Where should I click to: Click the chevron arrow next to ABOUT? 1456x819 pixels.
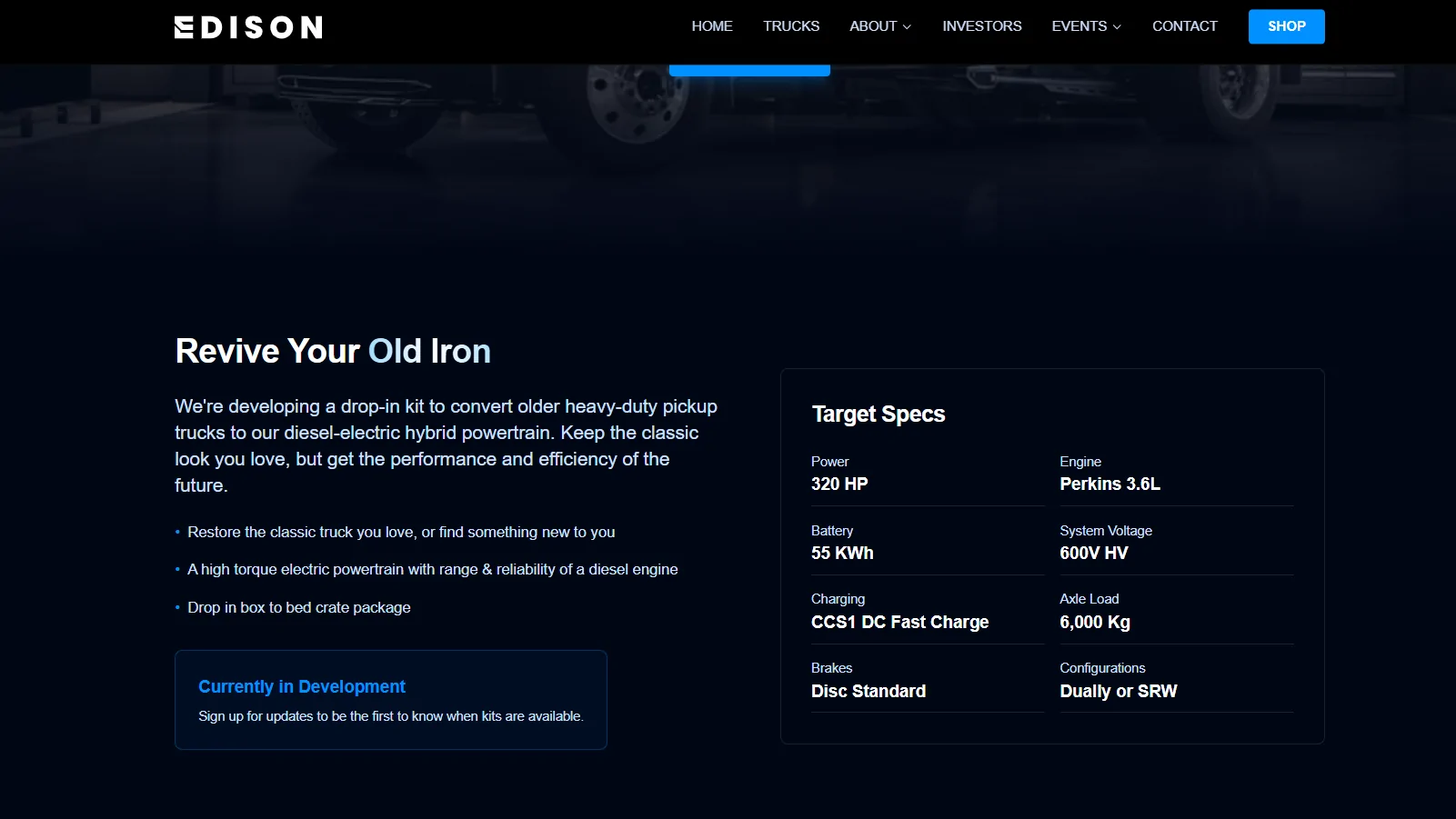click(x=907, y=27)
